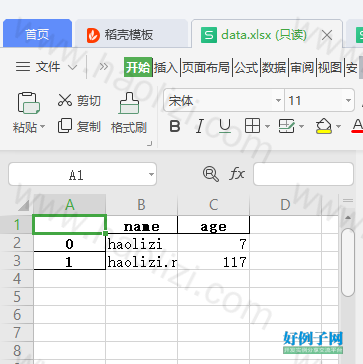Click the zoom magnifier next to fx
Viewport: 363px width, 364px height.
point(211,174)
